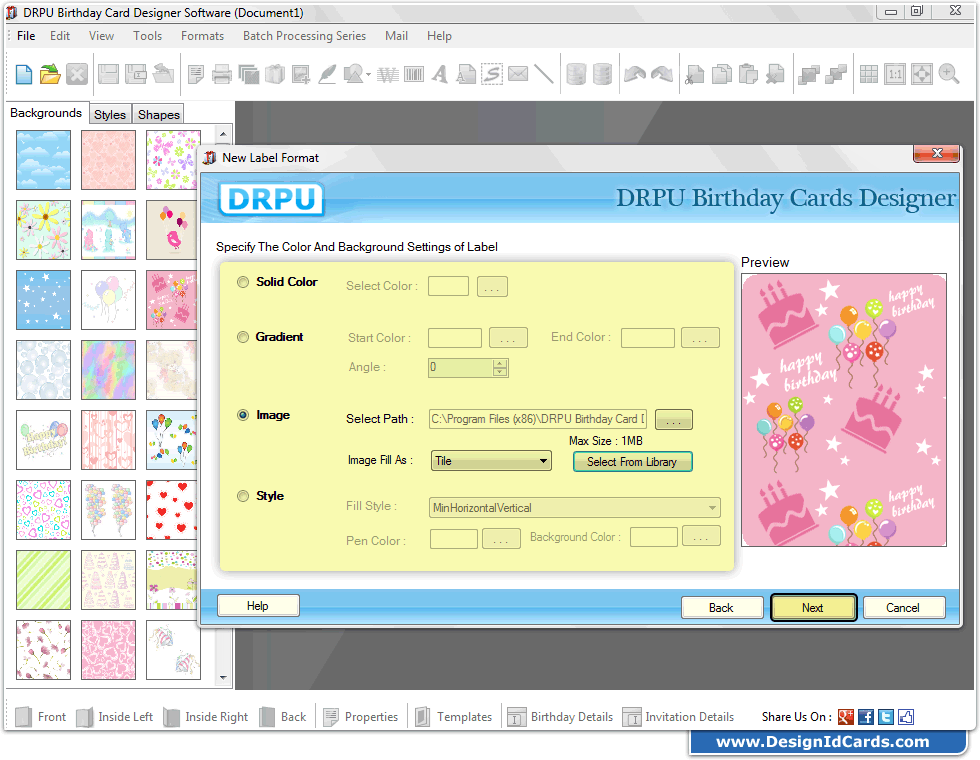Screen dimensions: 980x760
Task: Click the Grid view icon in toolbar
Action: (869, 74)
